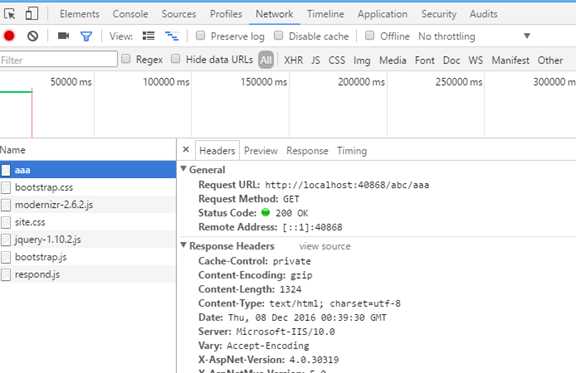The width and height of the screenshot is (576, 373).
Task: Tick the Offline checkbox
Action: click(x=370, y=36)
